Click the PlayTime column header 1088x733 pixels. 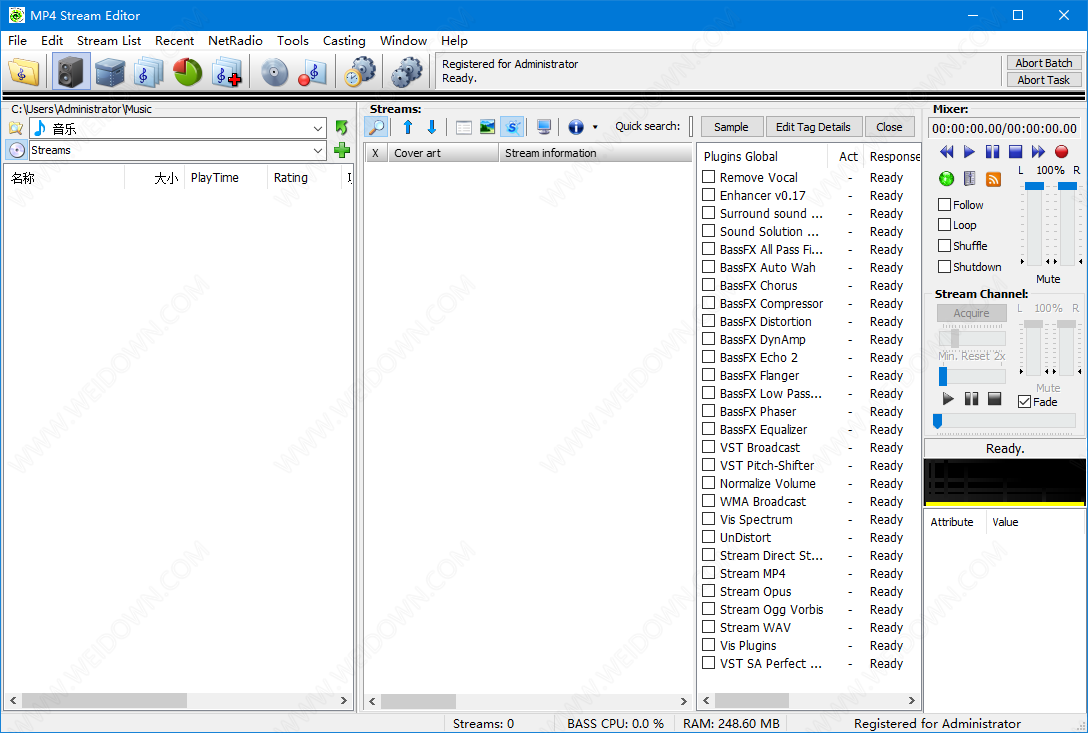(225, 178)
